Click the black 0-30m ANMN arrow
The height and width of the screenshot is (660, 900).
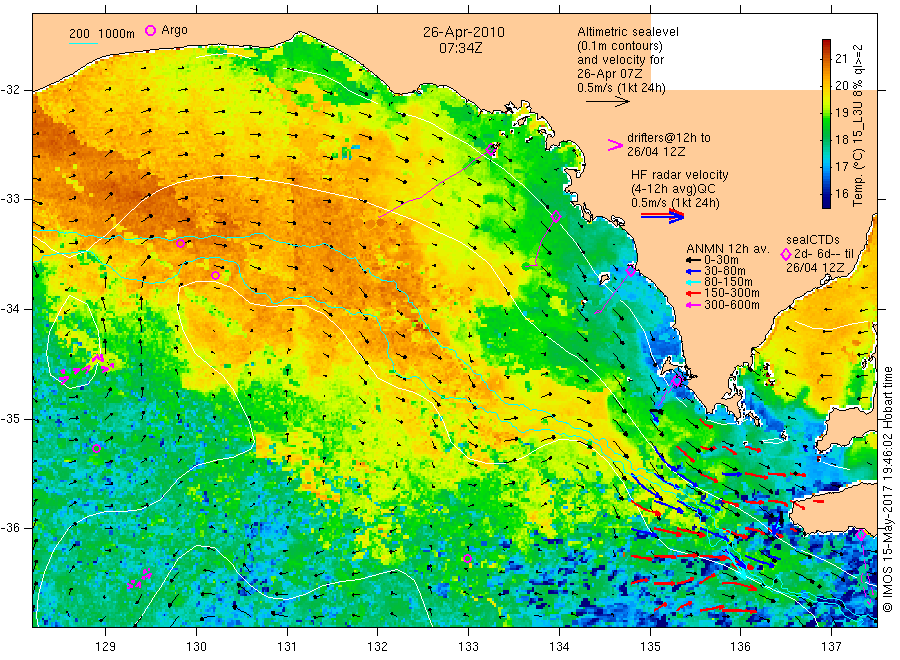point(693,260)
